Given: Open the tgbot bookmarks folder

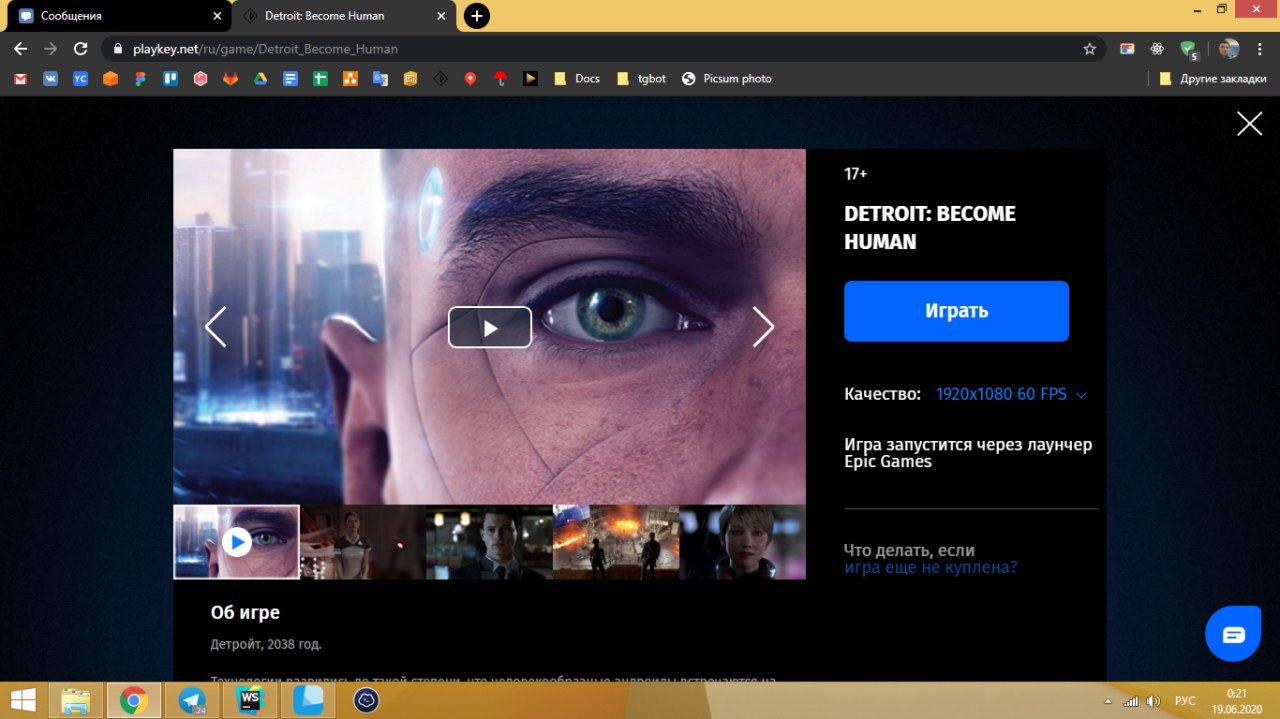Looking at the screenshot, I should pos(641,78).
